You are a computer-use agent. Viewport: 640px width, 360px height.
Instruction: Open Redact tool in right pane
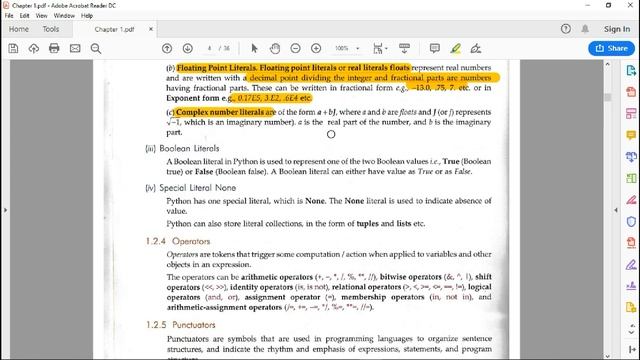pos(631,200)
